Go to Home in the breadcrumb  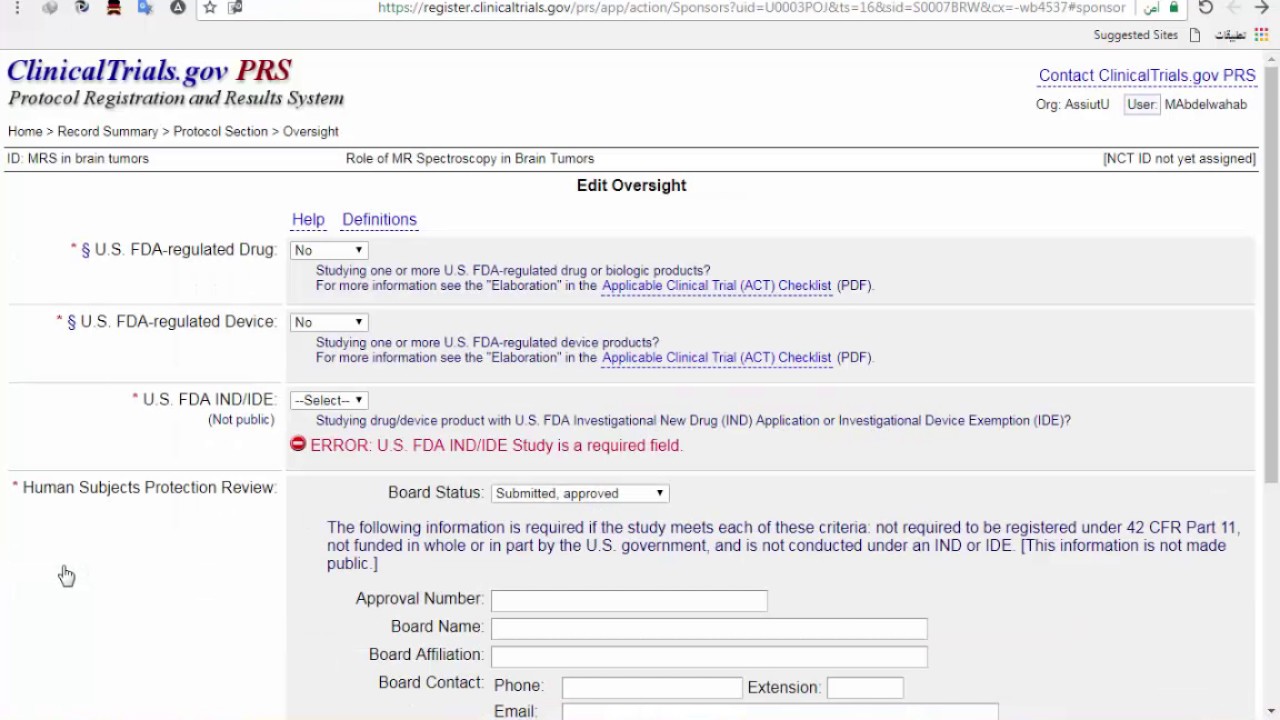pos(25,131)
